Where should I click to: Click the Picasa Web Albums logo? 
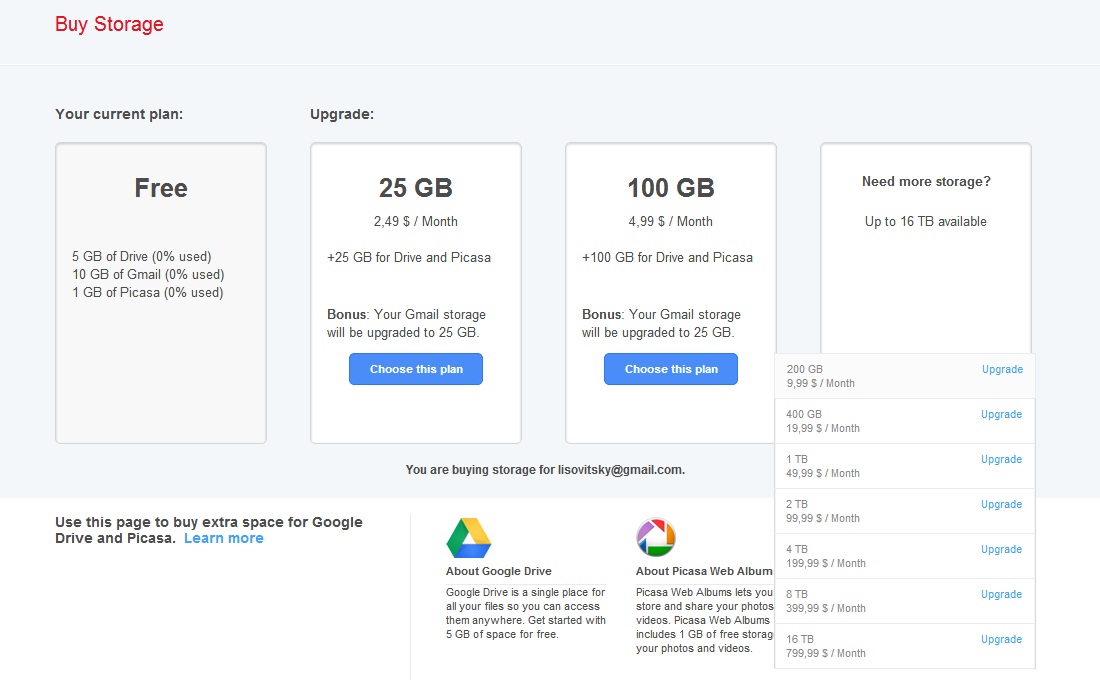click(x=656, y=538)
